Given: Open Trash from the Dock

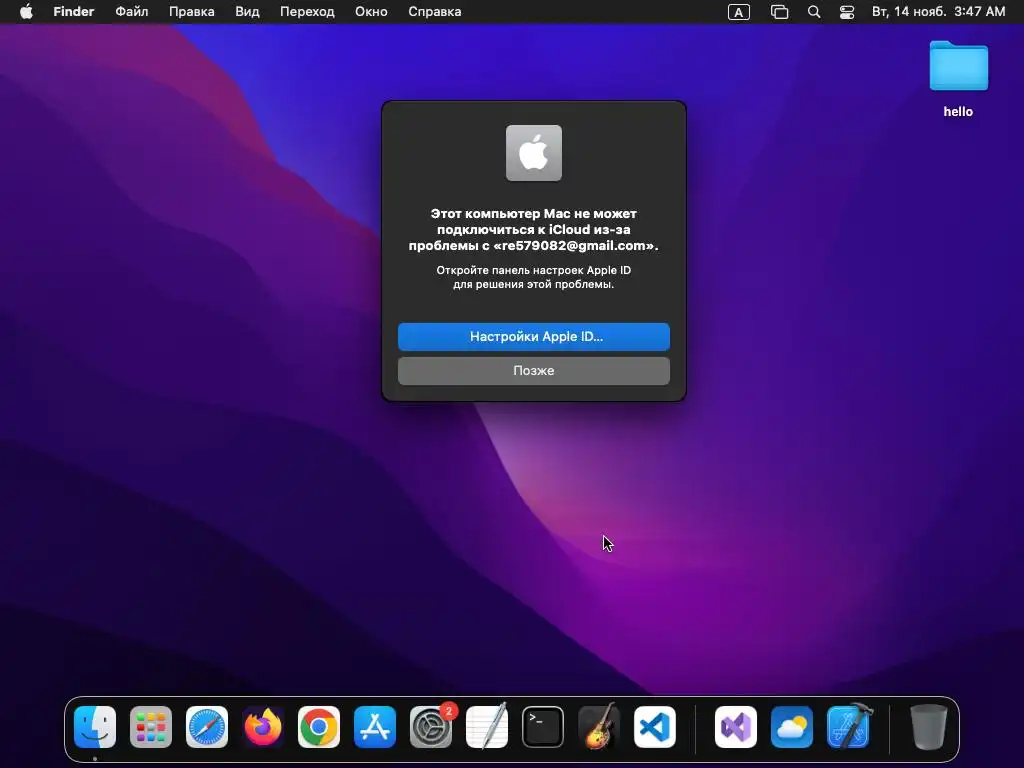Looking at the screenshot, I should pyautogui.click(x=929, y=727).
